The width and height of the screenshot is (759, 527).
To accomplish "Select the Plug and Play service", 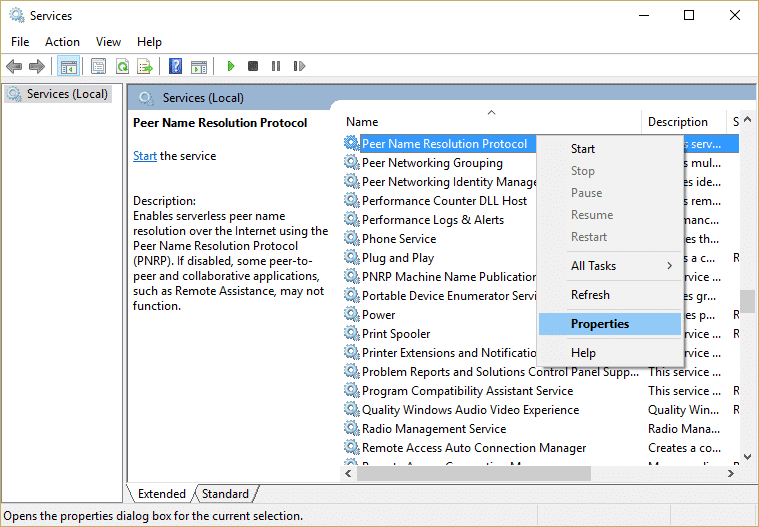I will 398,258.
